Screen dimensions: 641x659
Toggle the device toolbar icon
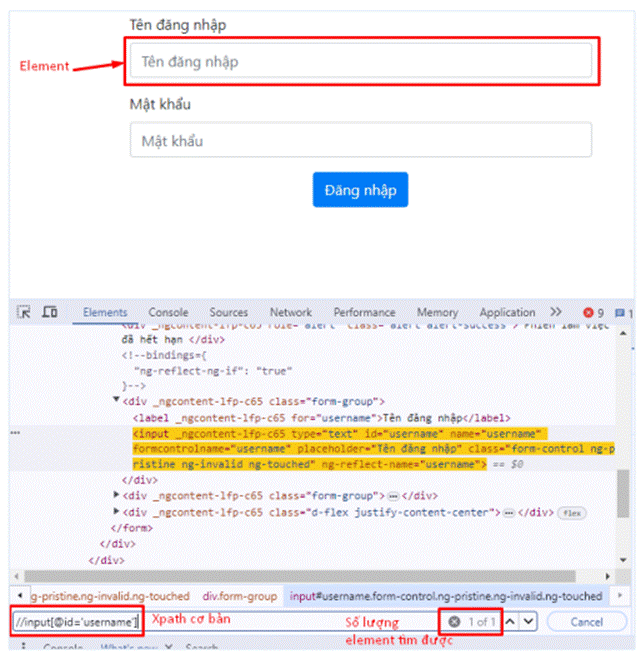(49, 312)
